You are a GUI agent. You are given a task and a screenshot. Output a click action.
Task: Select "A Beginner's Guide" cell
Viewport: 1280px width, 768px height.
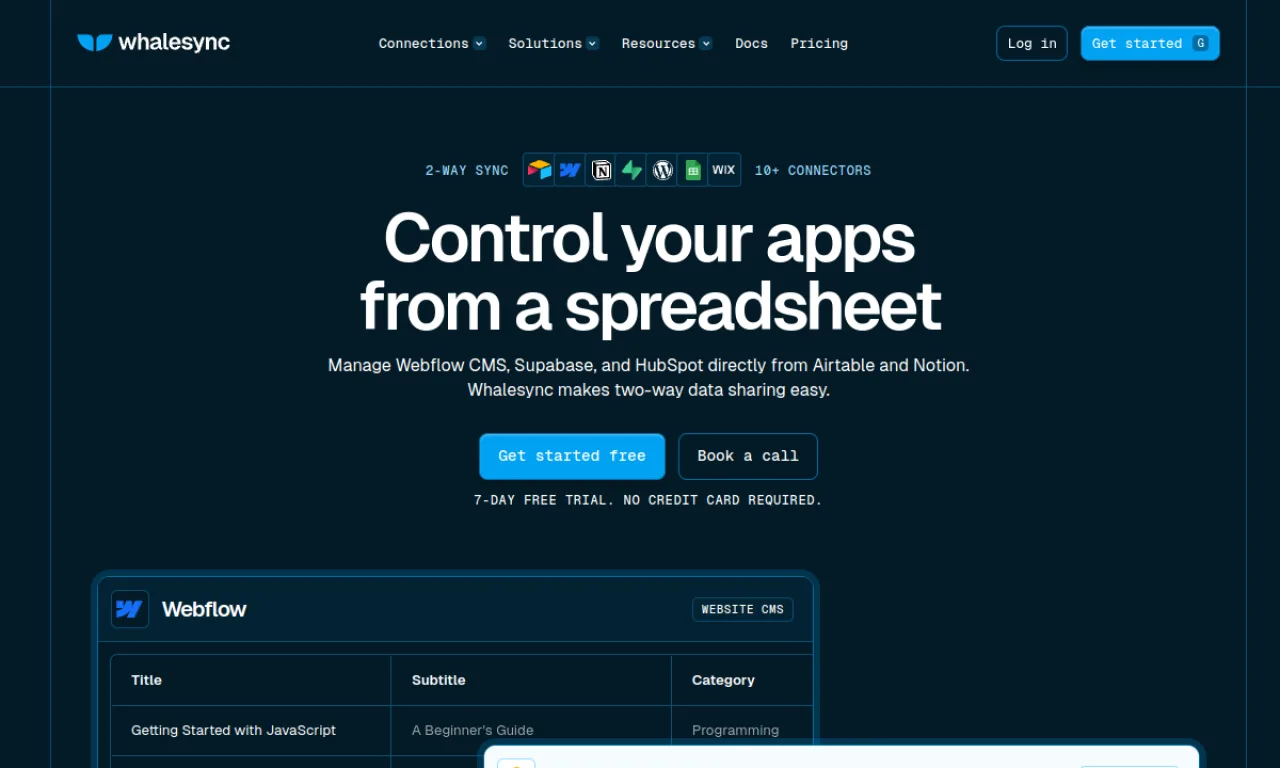coord(531,730)
